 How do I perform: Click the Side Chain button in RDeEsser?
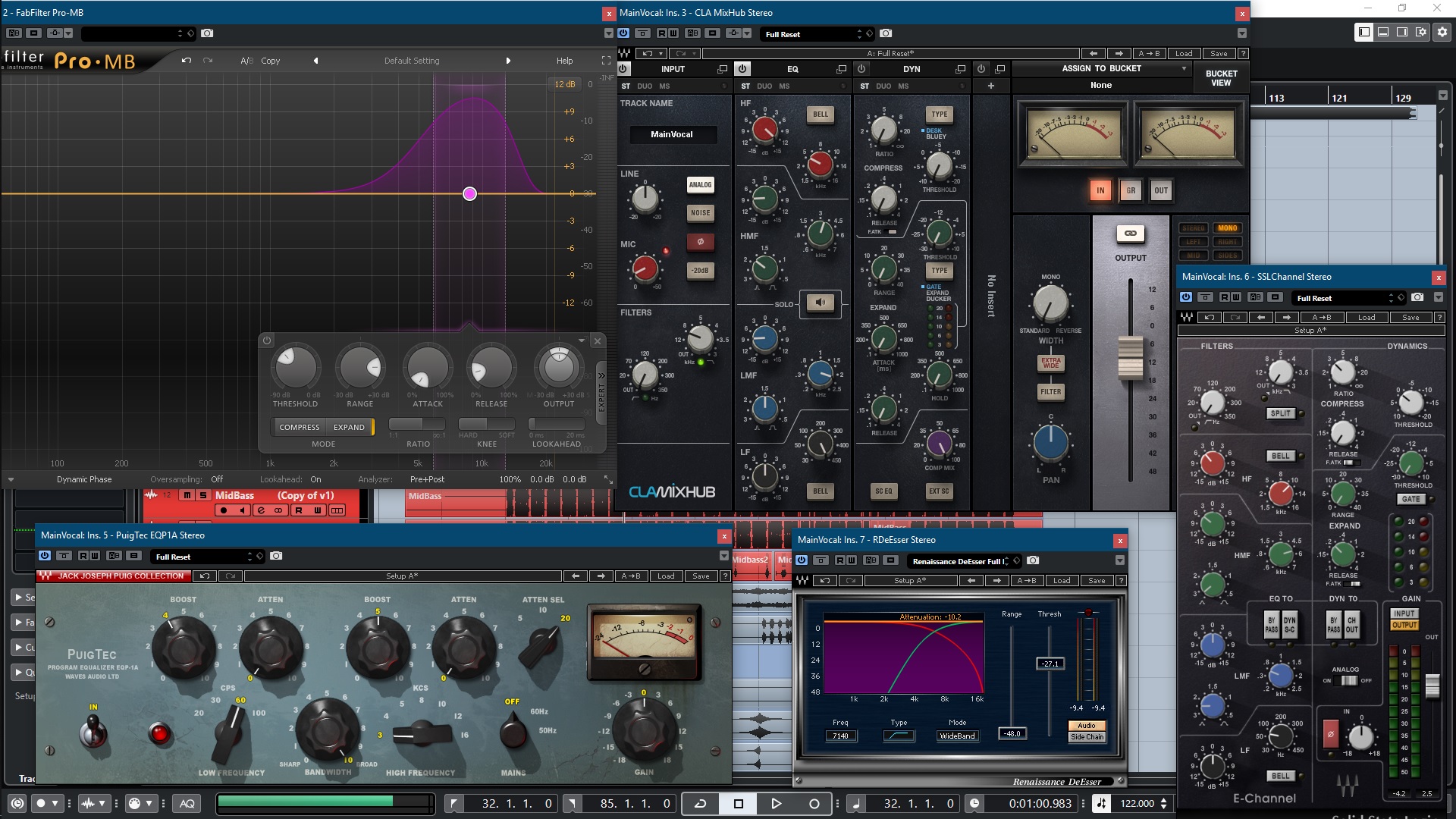(1087, 737)
